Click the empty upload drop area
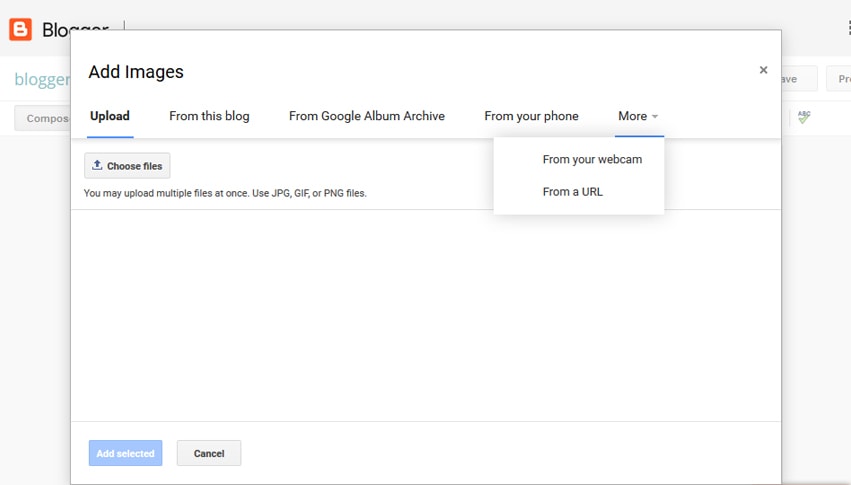This screenshot has width=851, height=485. [x=425, y=315]
